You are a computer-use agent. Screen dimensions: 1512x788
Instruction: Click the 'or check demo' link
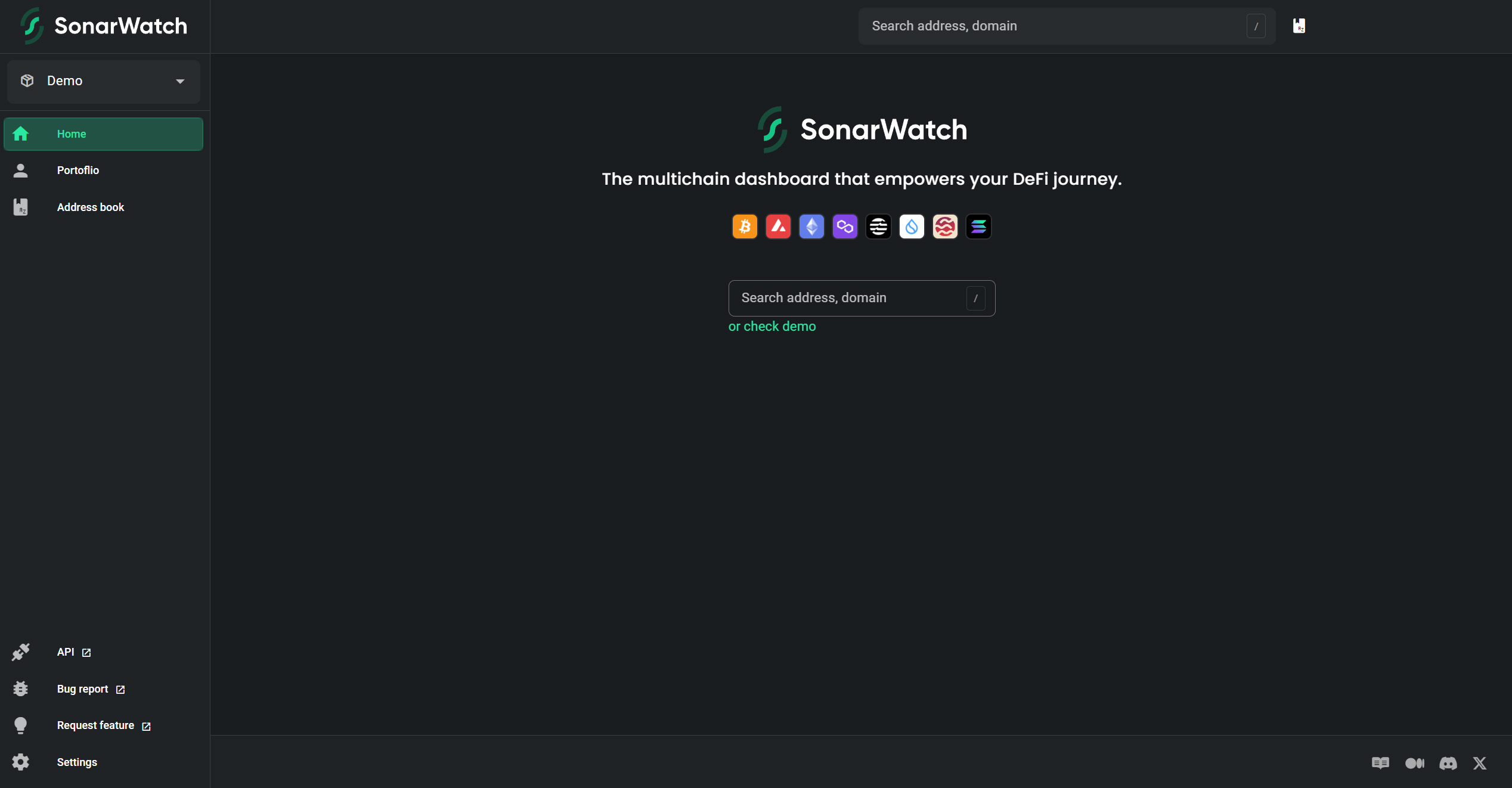pos(772,327)
